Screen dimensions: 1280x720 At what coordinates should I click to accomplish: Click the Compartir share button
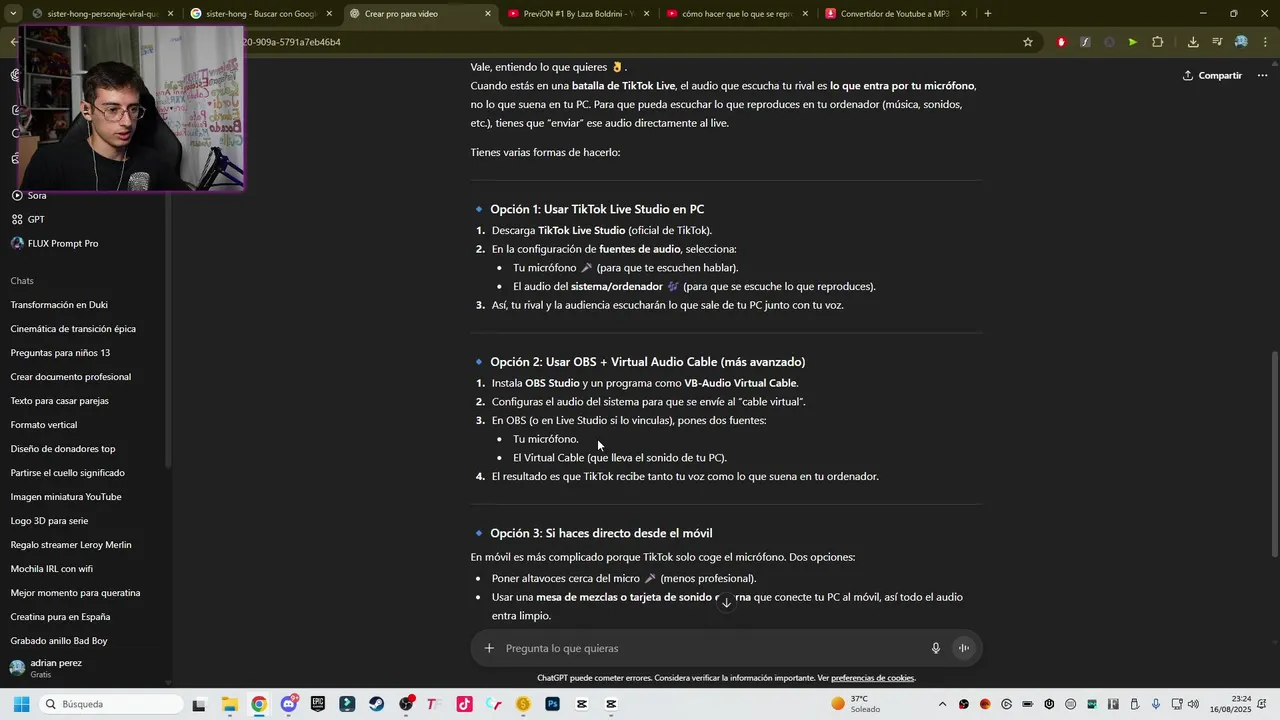[x=1212, y=75]
